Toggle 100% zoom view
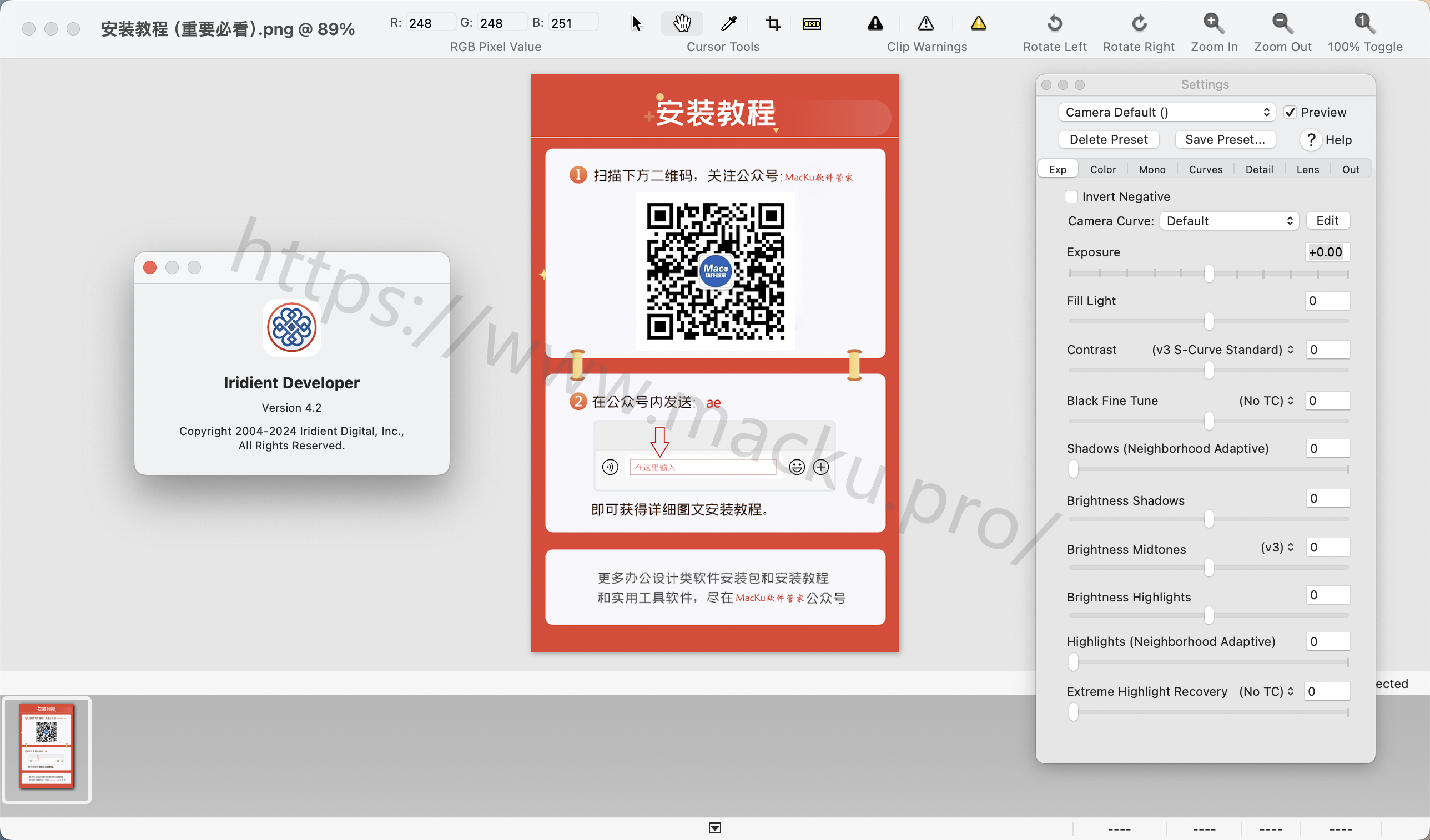1430x840 pixels. coord(1364,23)
